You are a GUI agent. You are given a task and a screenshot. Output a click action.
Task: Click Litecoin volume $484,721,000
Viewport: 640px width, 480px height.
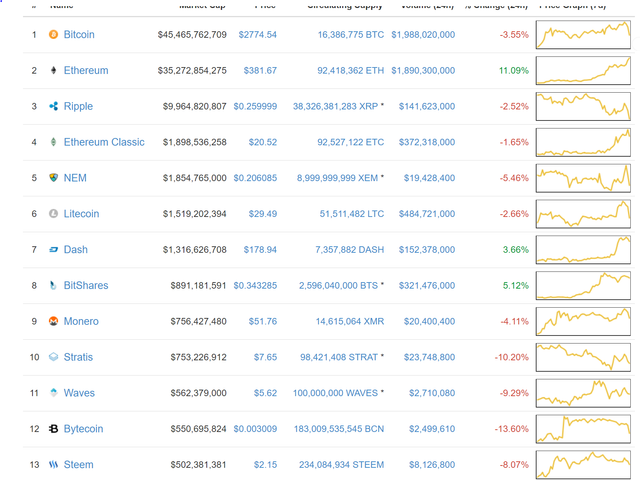point(427,214)
